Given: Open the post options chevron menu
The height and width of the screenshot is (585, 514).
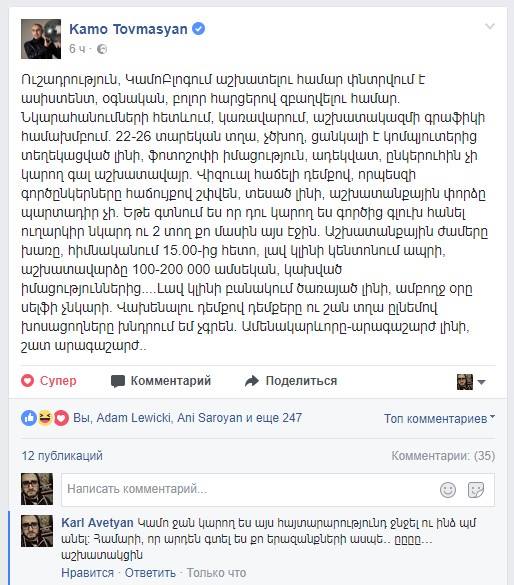Looking at the screenshot, I should (x=489, y=26).
